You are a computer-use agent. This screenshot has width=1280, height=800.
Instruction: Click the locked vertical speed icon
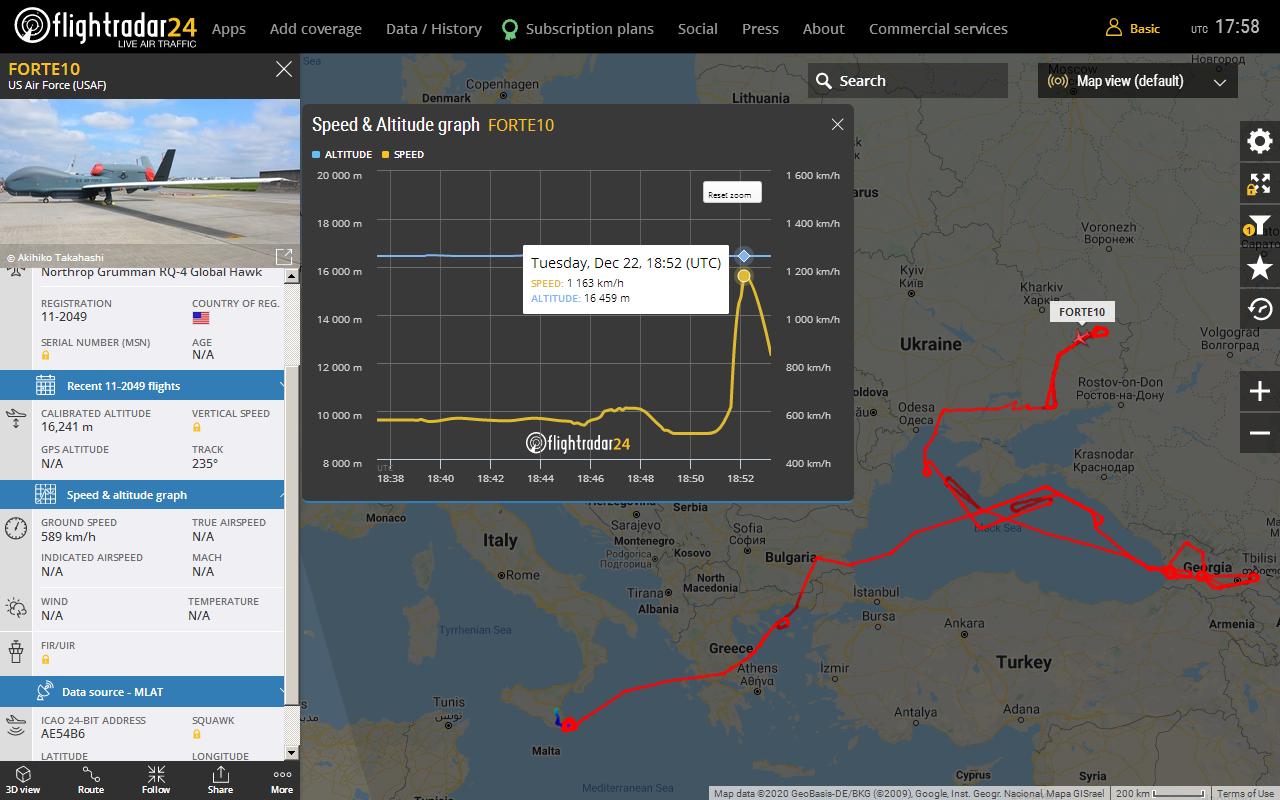pos(196,427)
